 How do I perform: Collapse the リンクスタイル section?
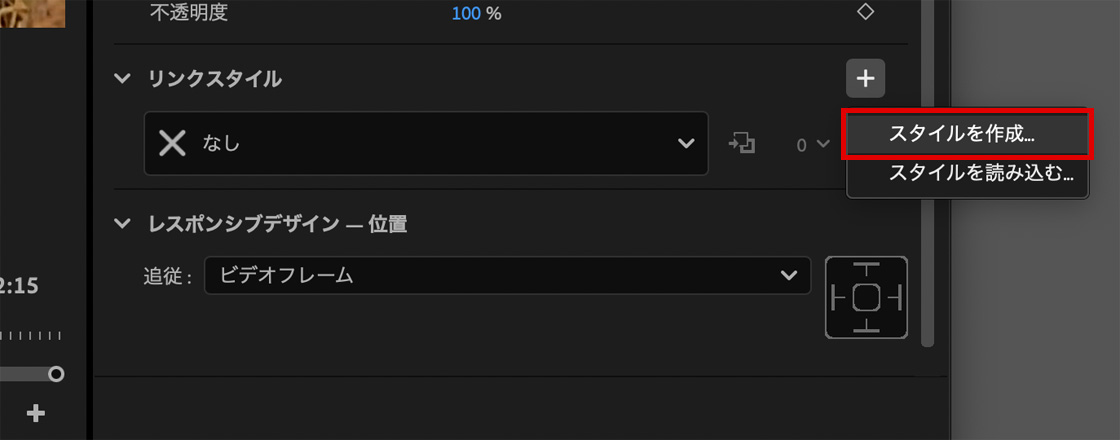click(x=123, y=79)
